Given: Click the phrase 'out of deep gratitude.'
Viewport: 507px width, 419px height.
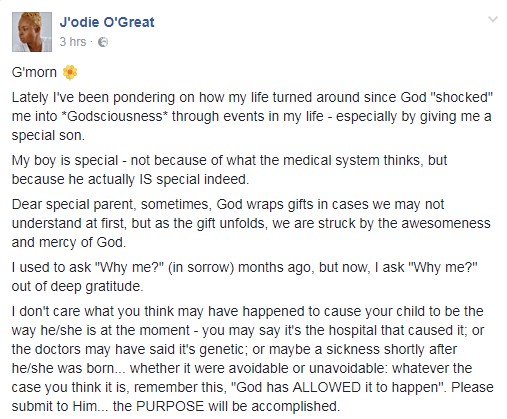Looking at the screenshot, I should pos(77,286).
